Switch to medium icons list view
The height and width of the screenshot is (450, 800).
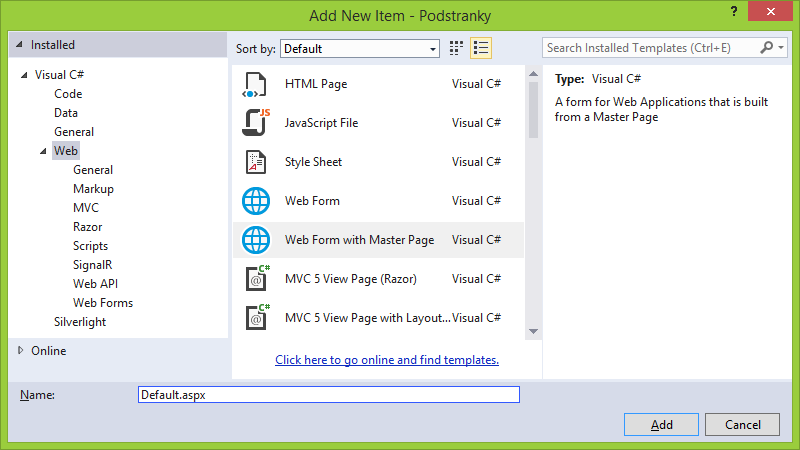click(481, 48)
